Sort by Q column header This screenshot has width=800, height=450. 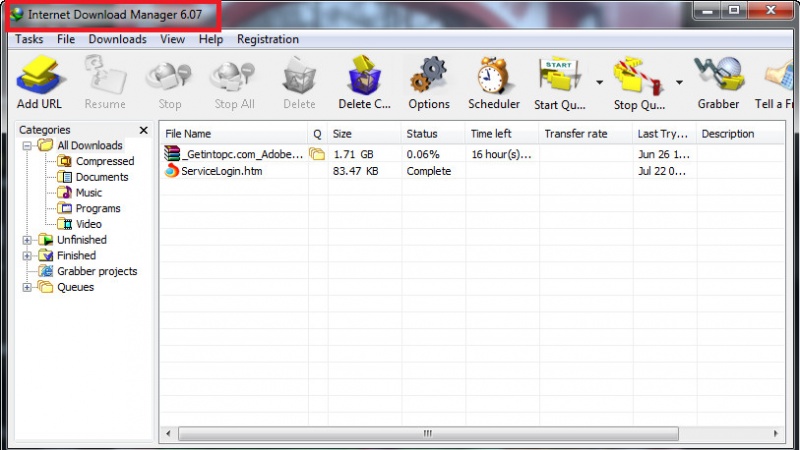click(317, 134)
